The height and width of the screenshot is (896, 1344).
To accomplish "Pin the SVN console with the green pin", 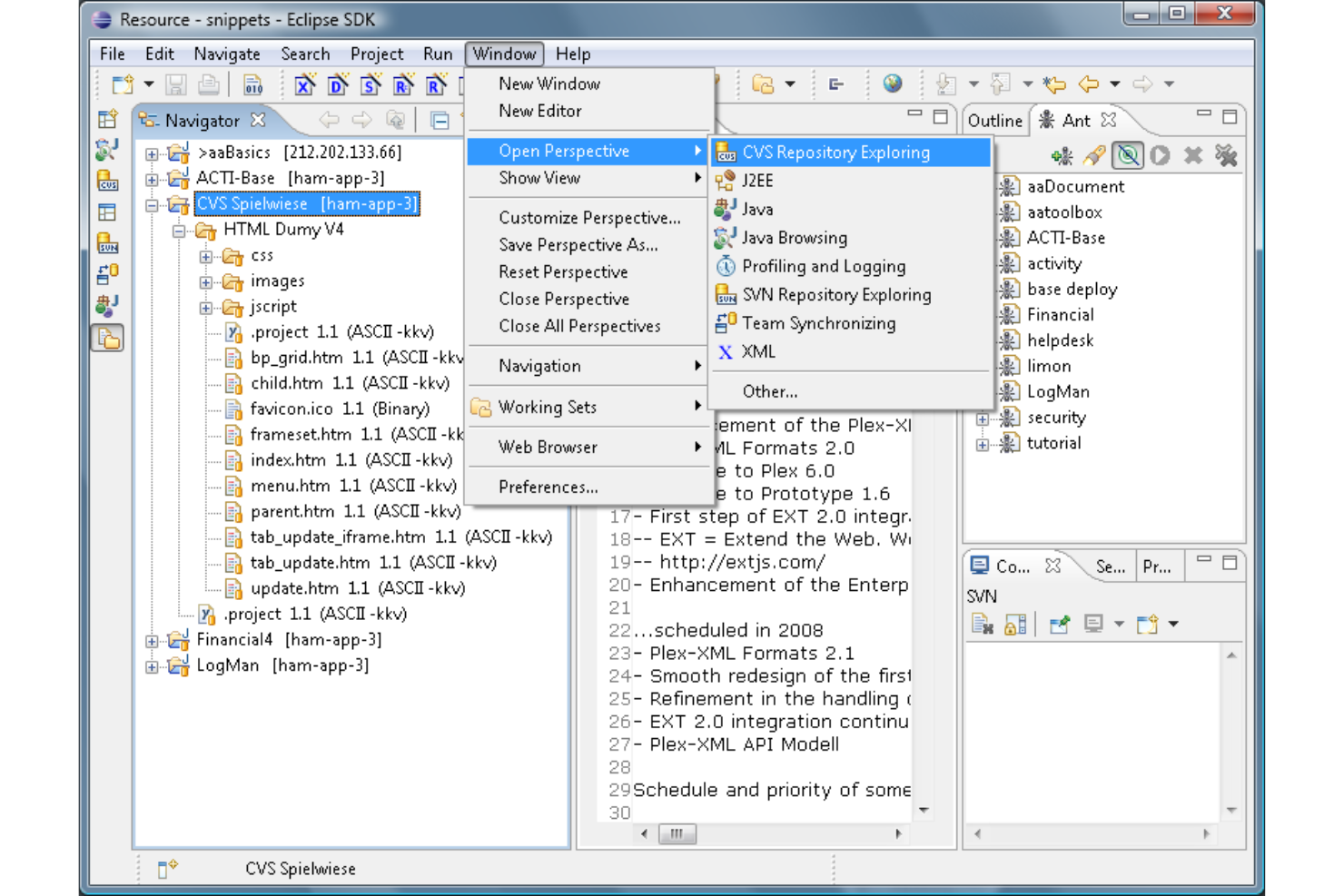I will tap(1060, 624).
